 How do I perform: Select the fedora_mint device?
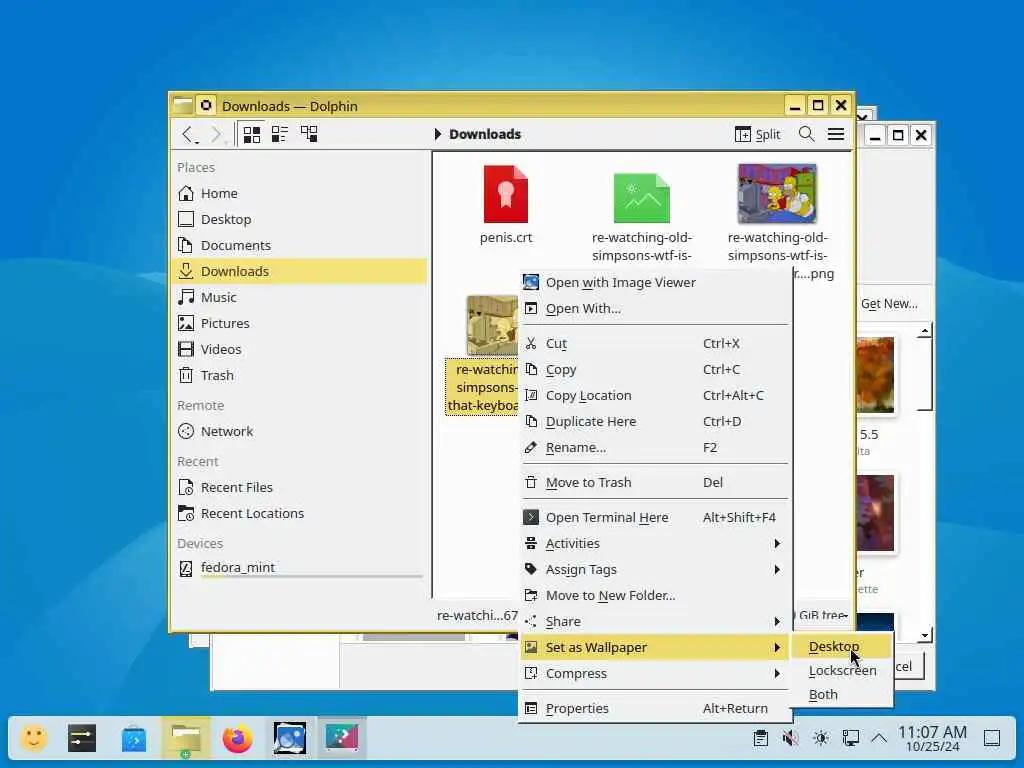pos(300,568)
